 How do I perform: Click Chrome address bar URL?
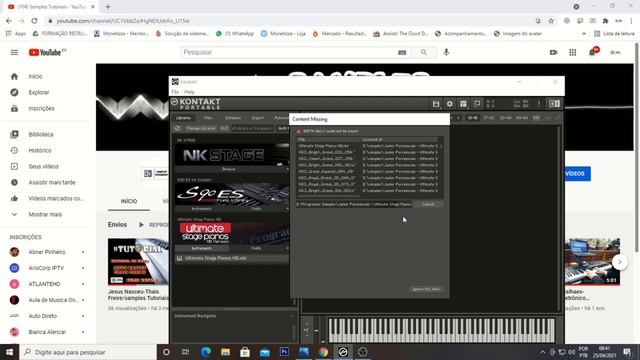pyautogui.click(x=123, y=21)
